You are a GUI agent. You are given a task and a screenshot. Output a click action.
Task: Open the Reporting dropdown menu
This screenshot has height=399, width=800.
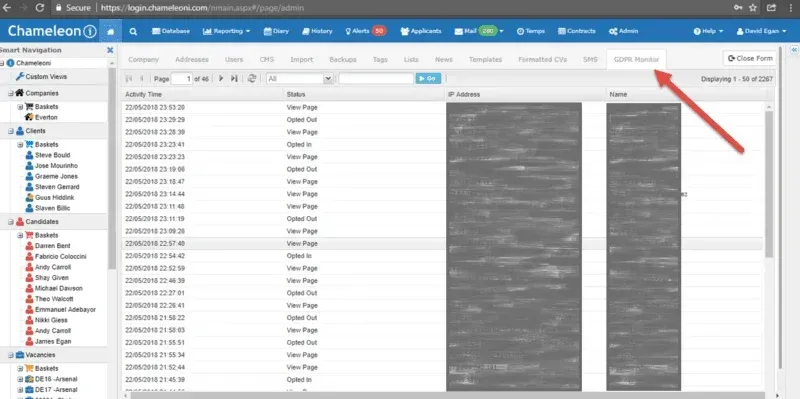[227, 31]
